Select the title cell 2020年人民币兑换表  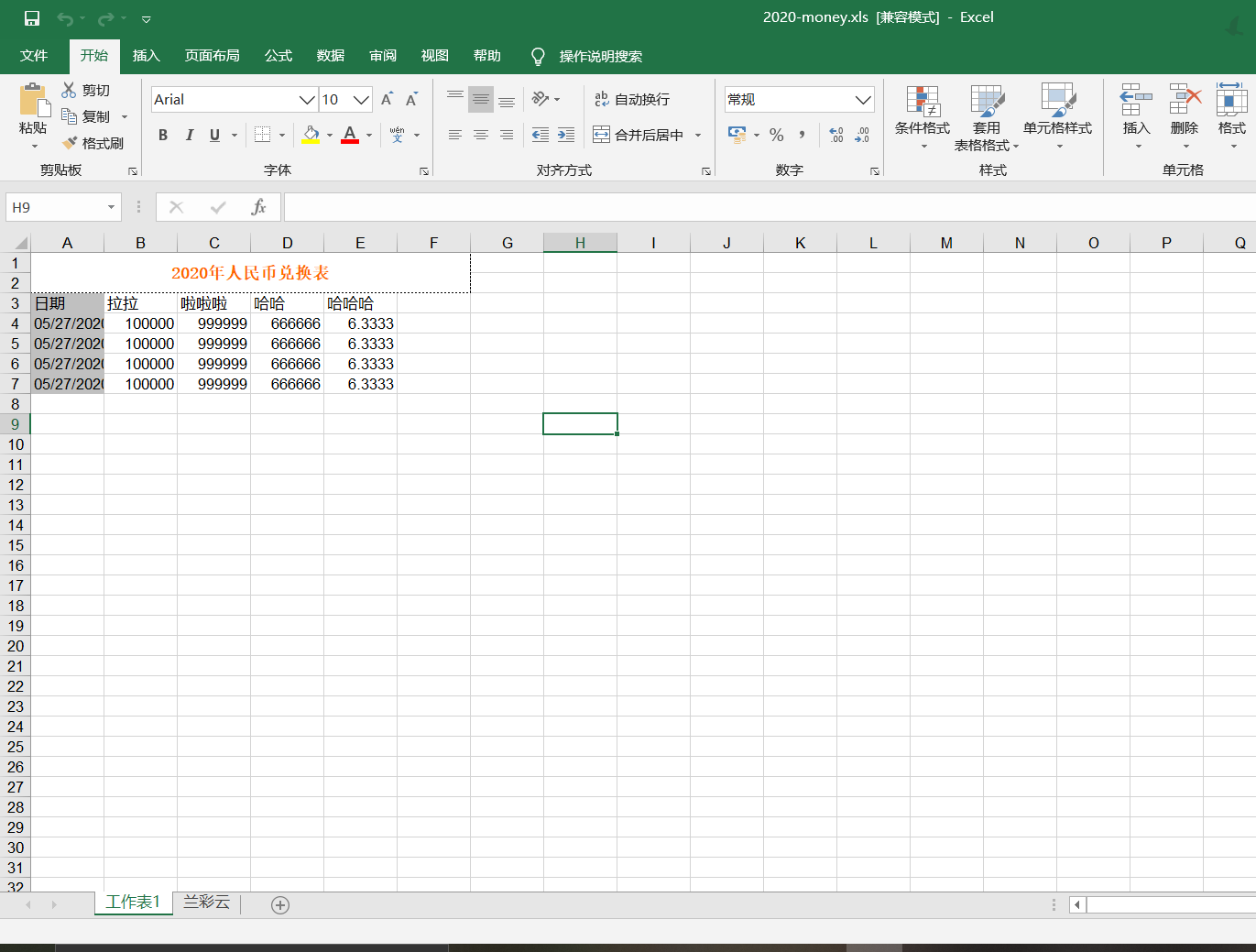point(250,273)
